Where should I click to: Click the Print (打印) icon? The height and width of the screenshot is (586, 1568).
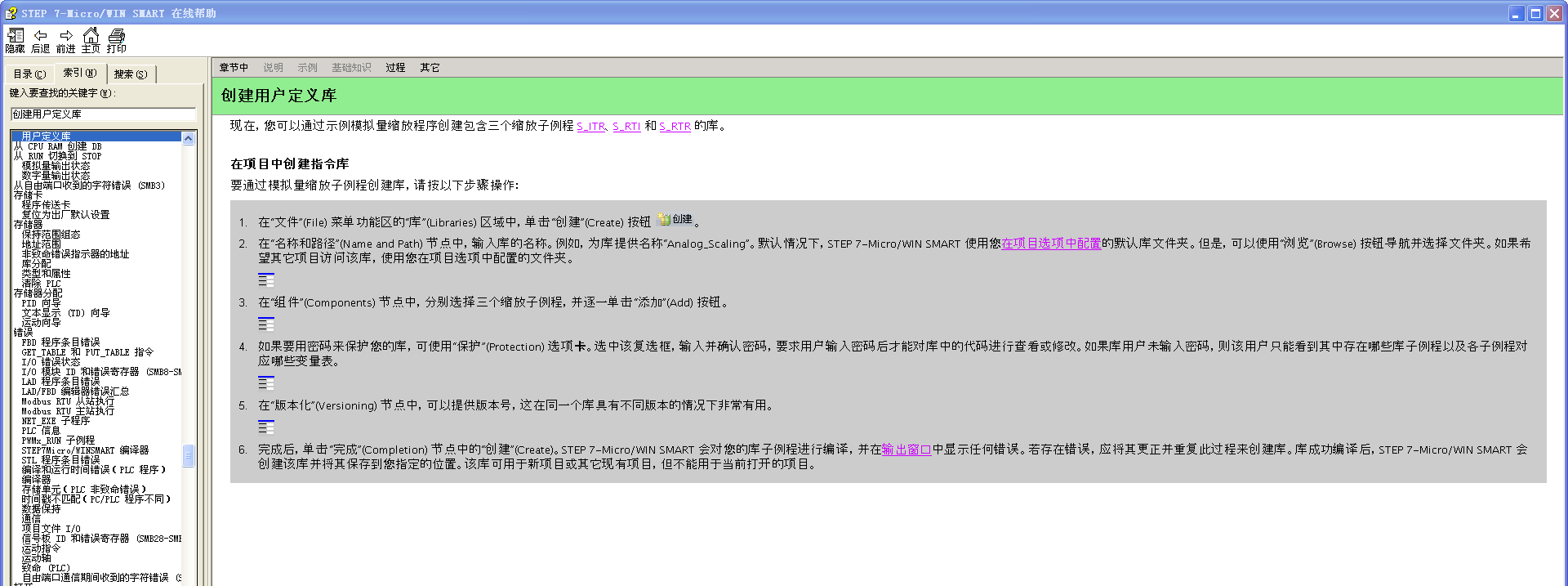[117, 36]
